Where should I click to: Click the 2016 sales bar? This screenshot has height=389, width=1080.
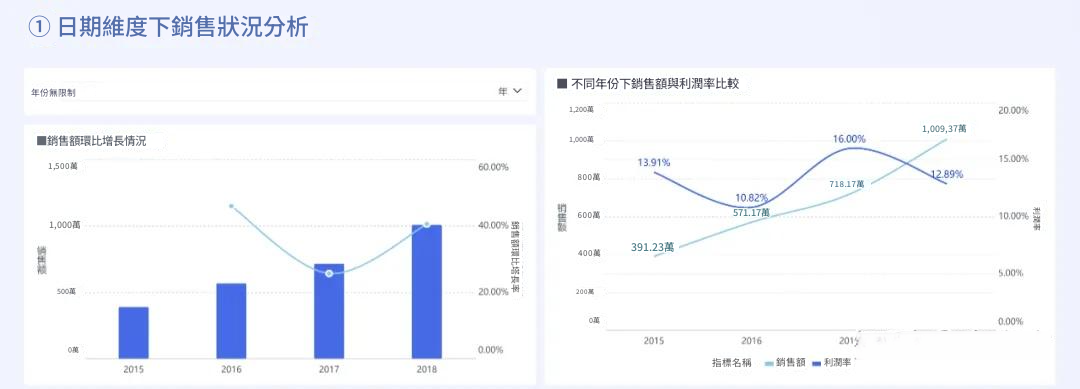(x=231, y=321)
